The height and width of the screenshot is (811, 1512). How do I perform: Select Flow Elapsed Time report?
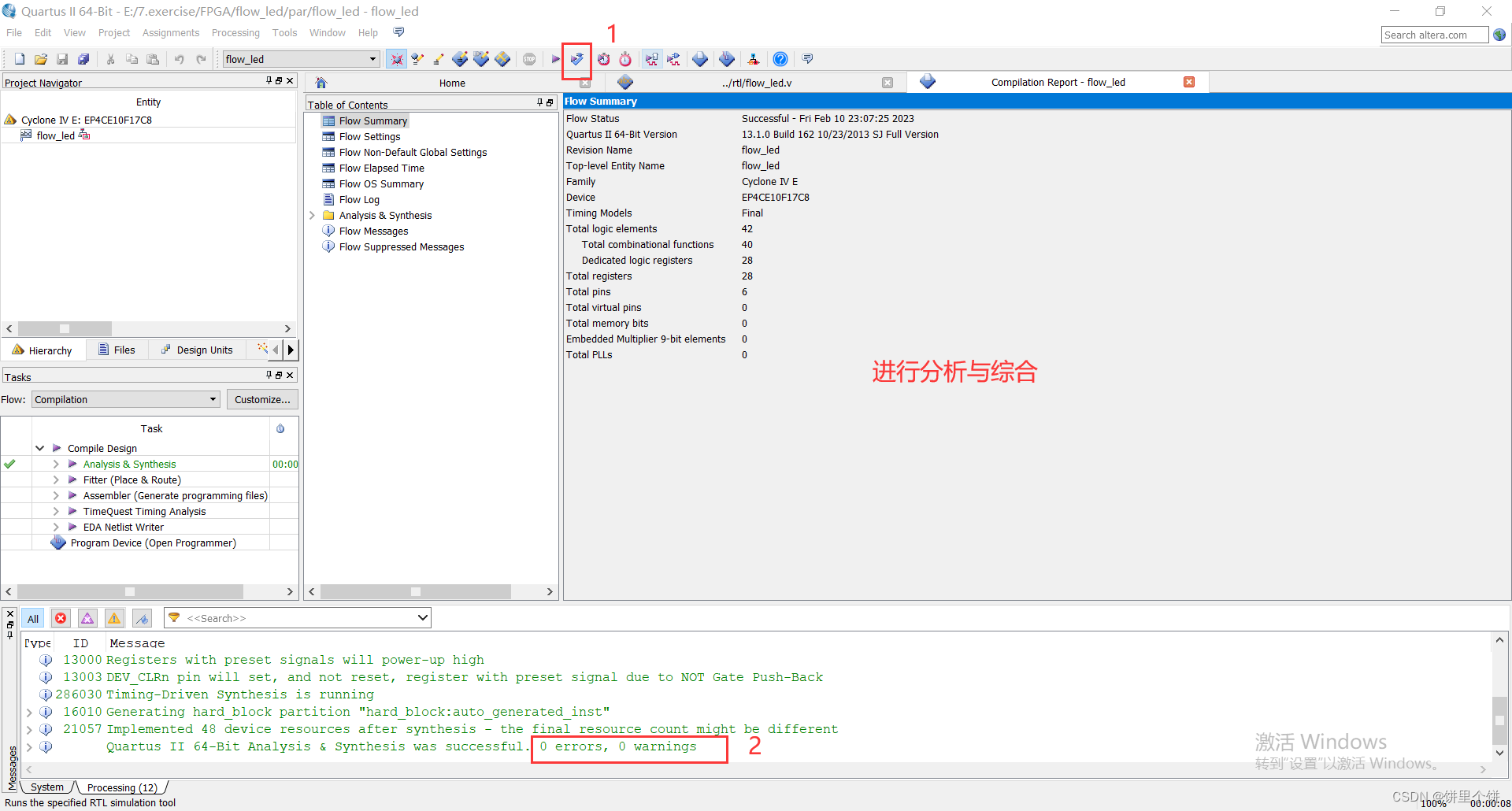381,168
